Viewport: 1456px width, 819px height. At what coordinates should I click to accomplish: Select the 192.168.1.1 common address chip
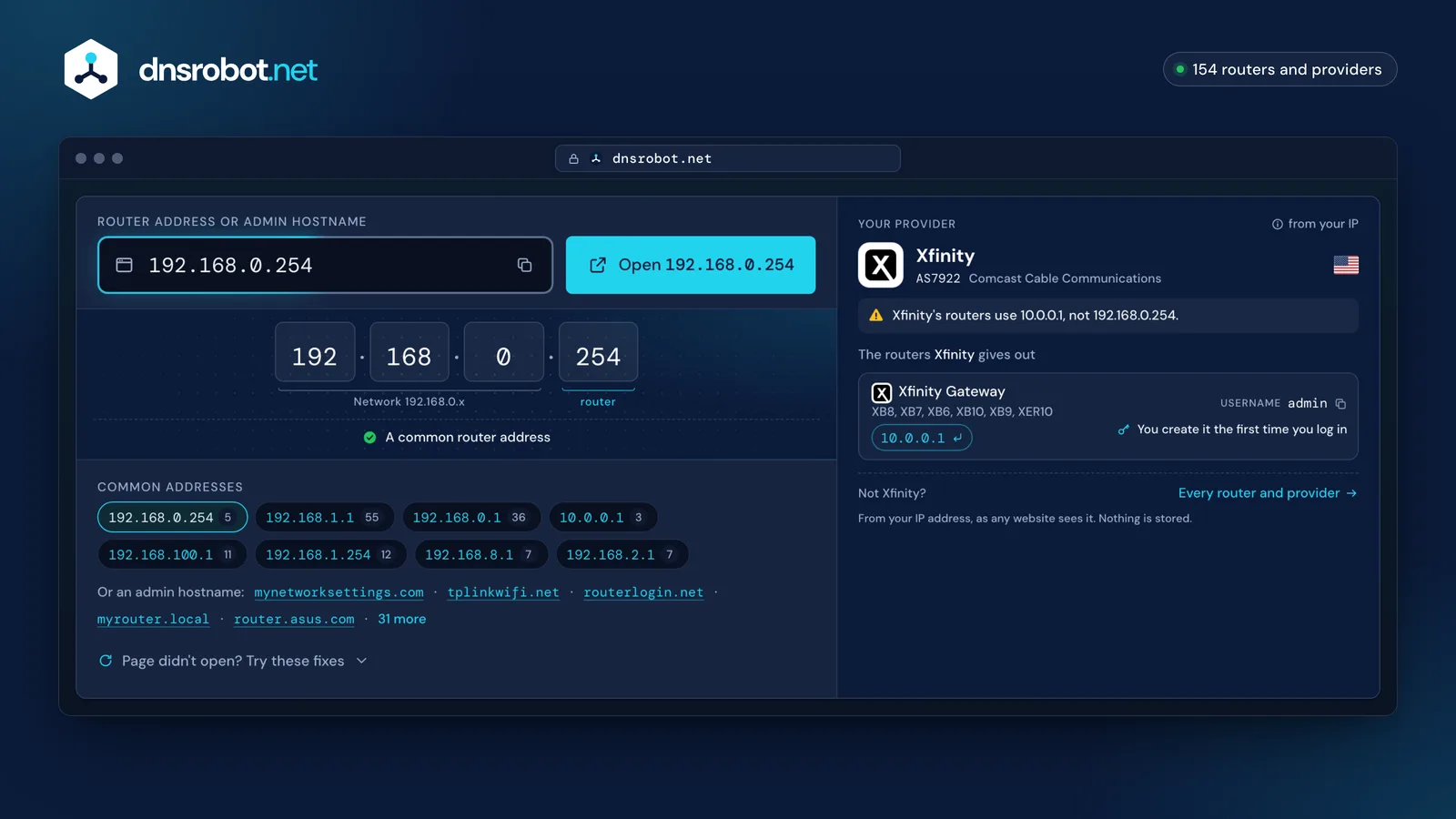(x=323, y=517)
